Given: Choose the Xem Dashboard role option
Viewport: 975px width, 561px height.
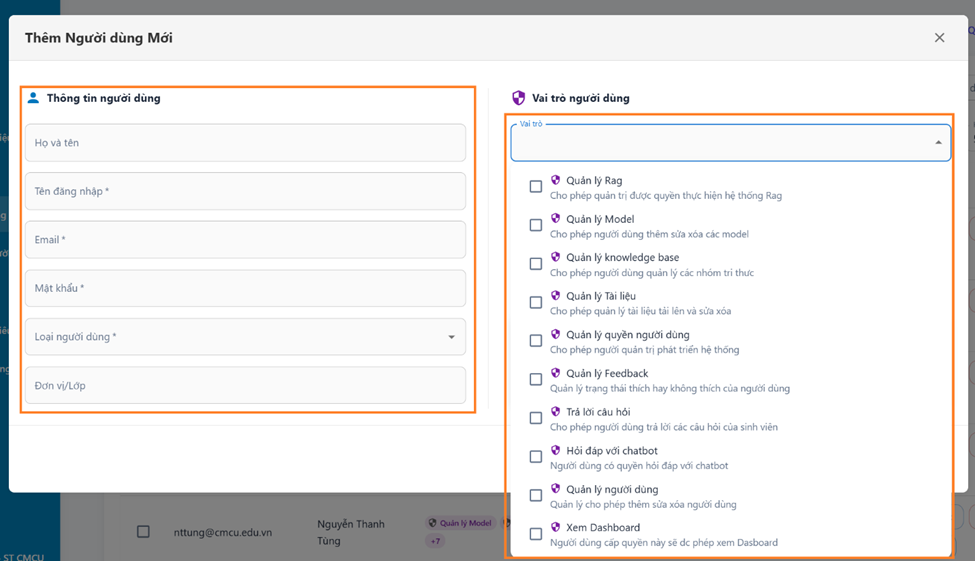Looking at the screenshot, I should click(x=603, y=528).
